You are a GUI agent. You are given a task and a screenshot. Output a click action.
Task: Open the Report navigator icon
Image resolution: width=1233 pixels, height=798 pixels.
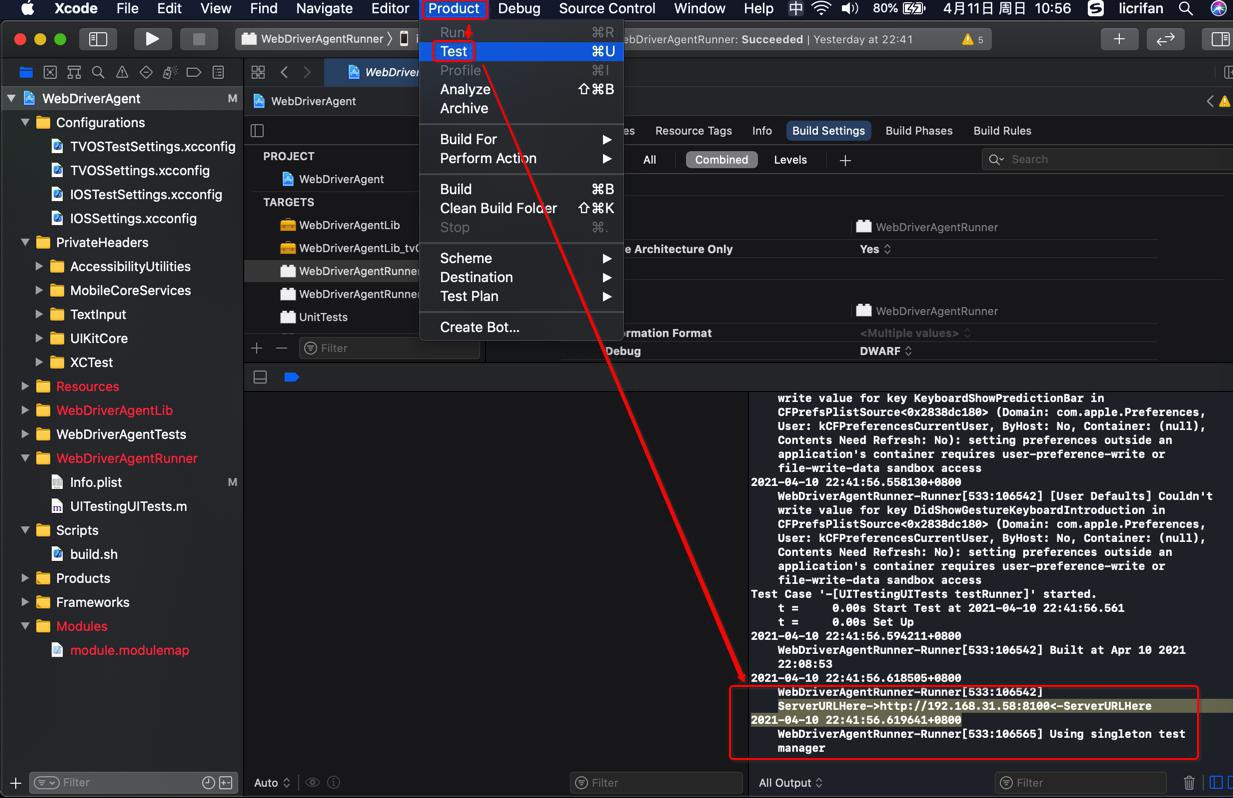click(x=218, y=72)
